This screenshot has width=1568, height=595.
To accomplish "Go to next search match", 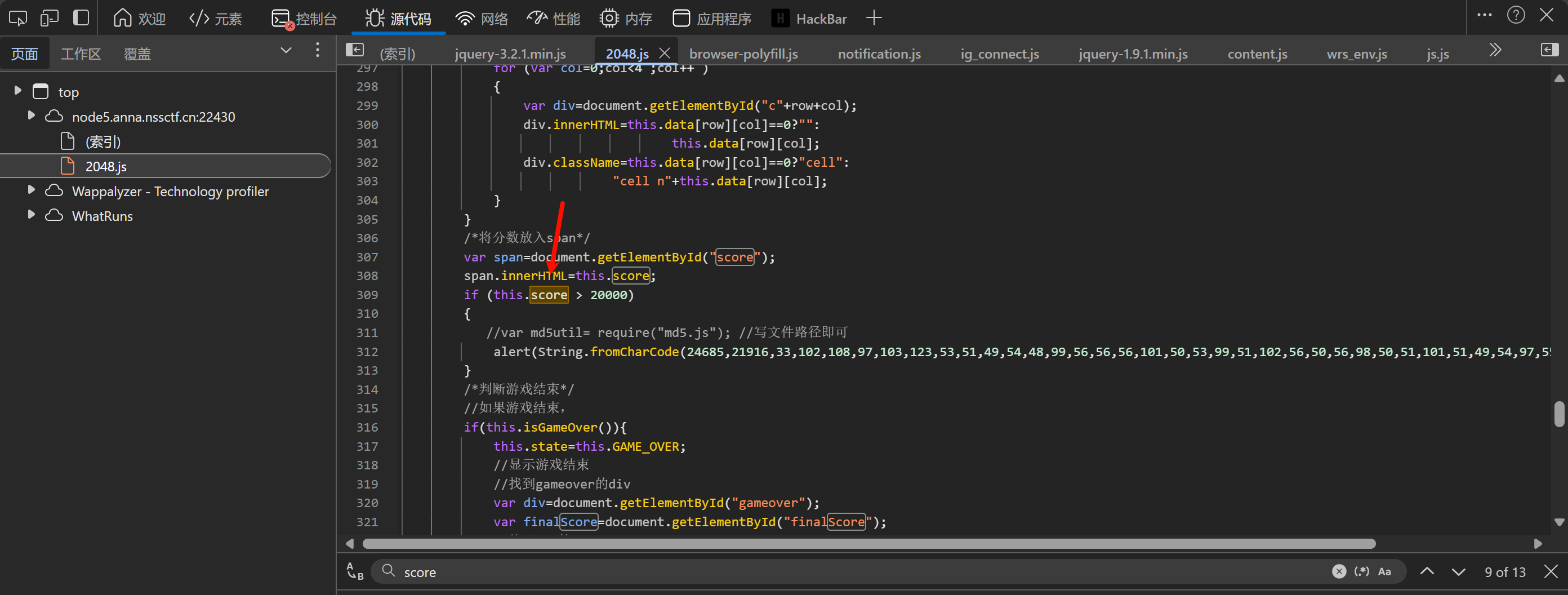I will [1458, 572].
